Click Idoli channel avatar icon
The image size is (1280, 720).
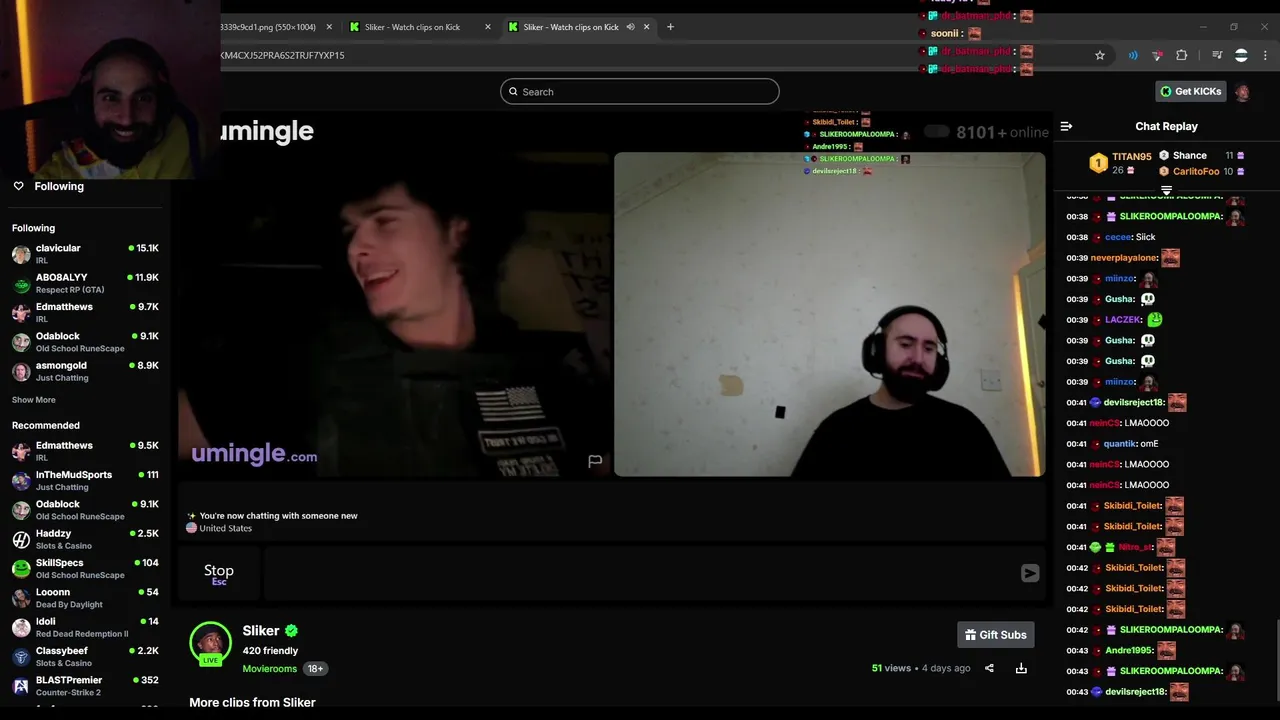[x=21, y=627]
